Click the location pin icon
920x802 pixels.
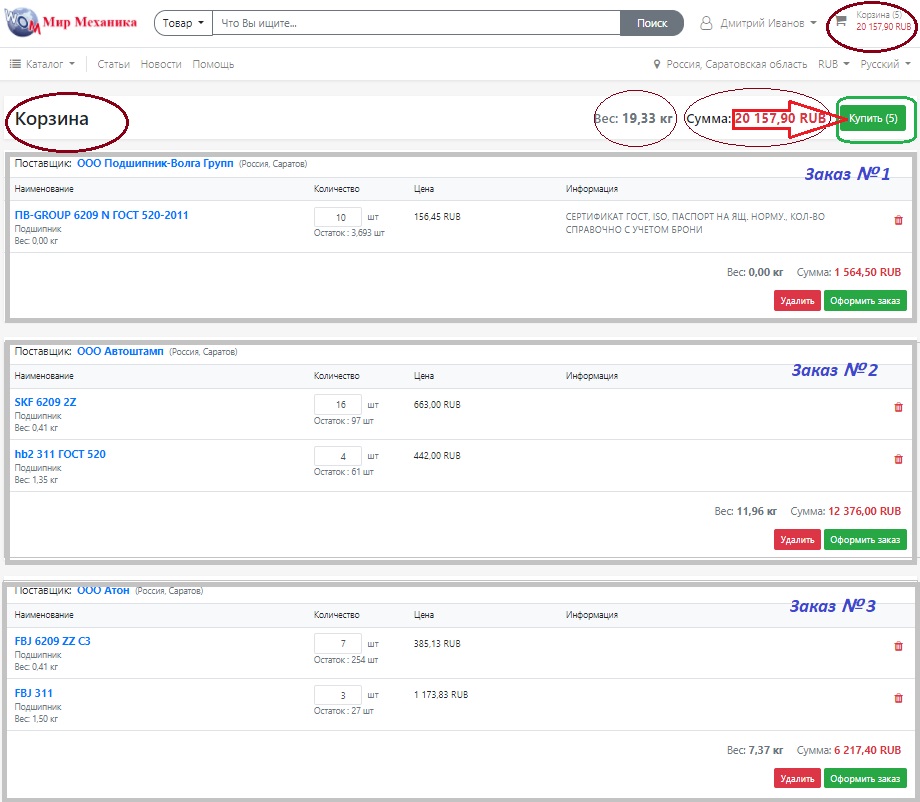tap(657, 64)
